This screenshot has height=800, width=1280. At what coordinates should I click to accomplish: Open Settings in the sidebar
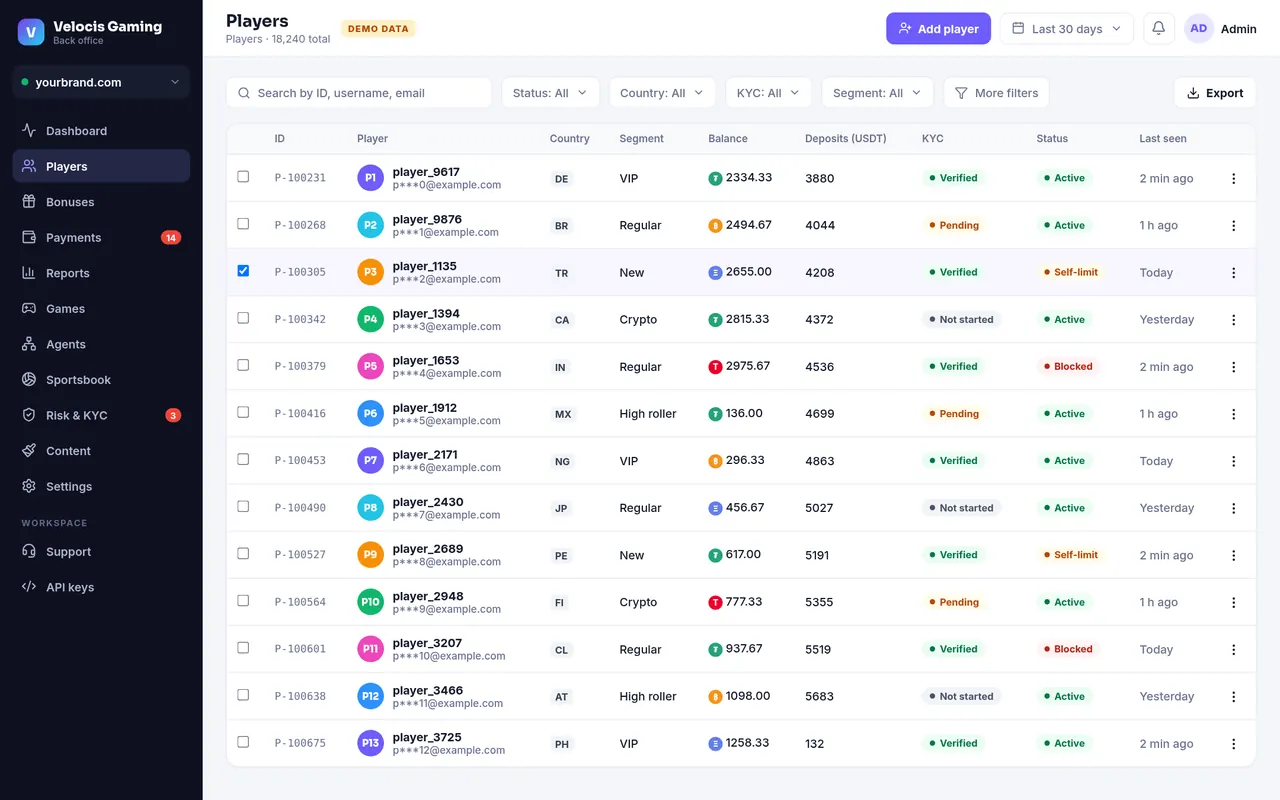tap(101, 487)
